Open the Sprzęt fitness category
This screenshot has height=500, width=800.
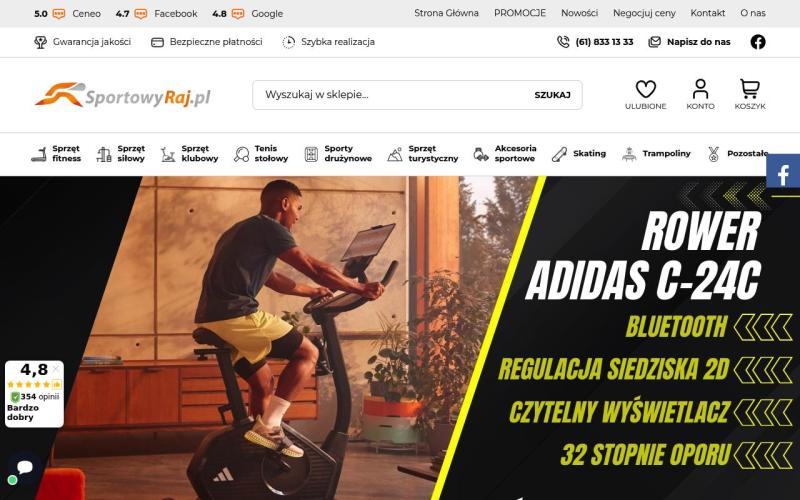point(56,154)
